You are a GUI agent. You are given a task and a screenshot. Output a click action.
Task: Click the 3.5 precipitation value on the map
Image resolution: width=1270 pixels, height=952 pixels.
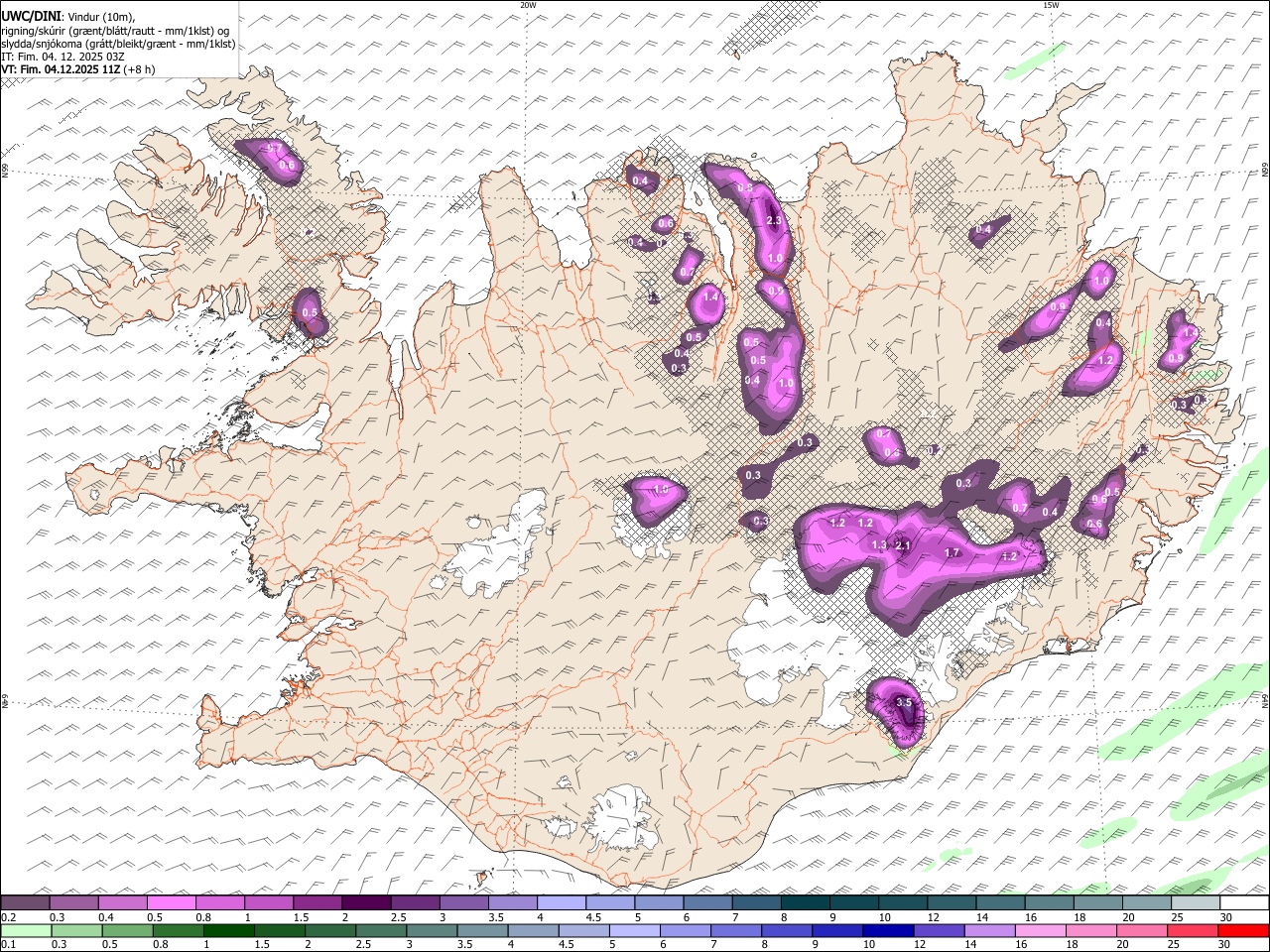click(903, 702)
